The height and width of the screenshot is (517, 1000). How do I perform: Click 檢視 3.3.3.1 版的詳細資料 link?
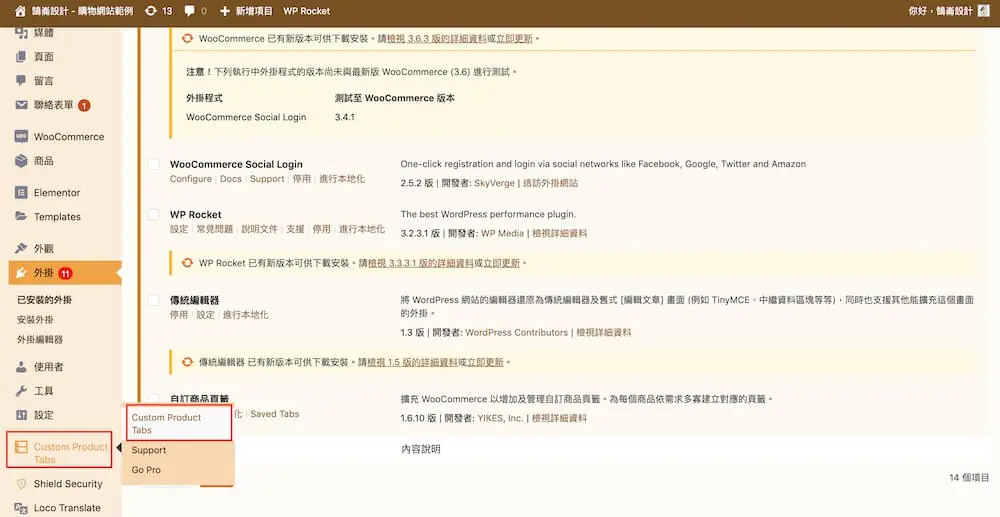(x=420, y=263)
